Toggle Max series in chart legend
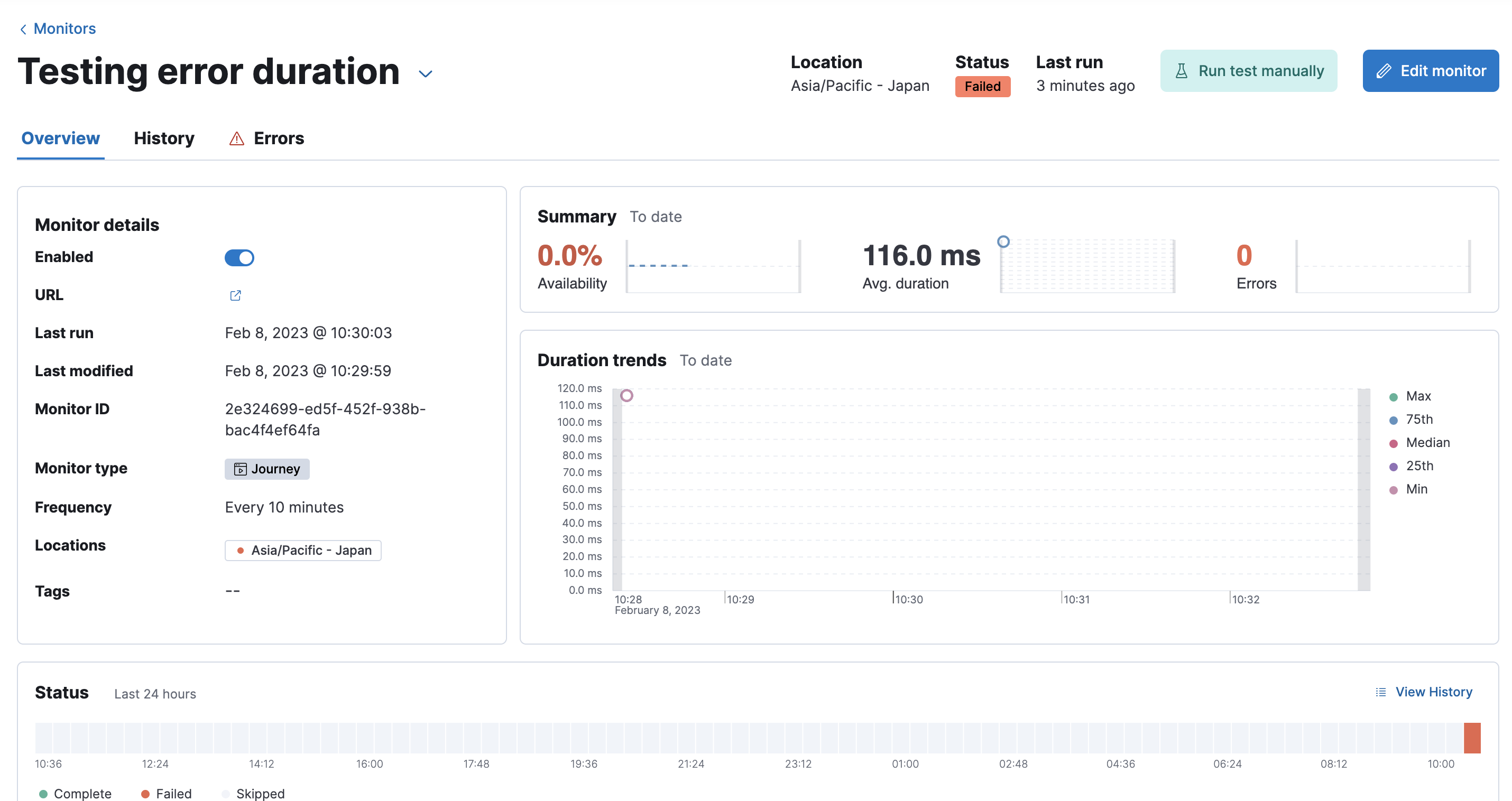The image size is (1512, 801). pyautogui.click(x=1418, y=396)
